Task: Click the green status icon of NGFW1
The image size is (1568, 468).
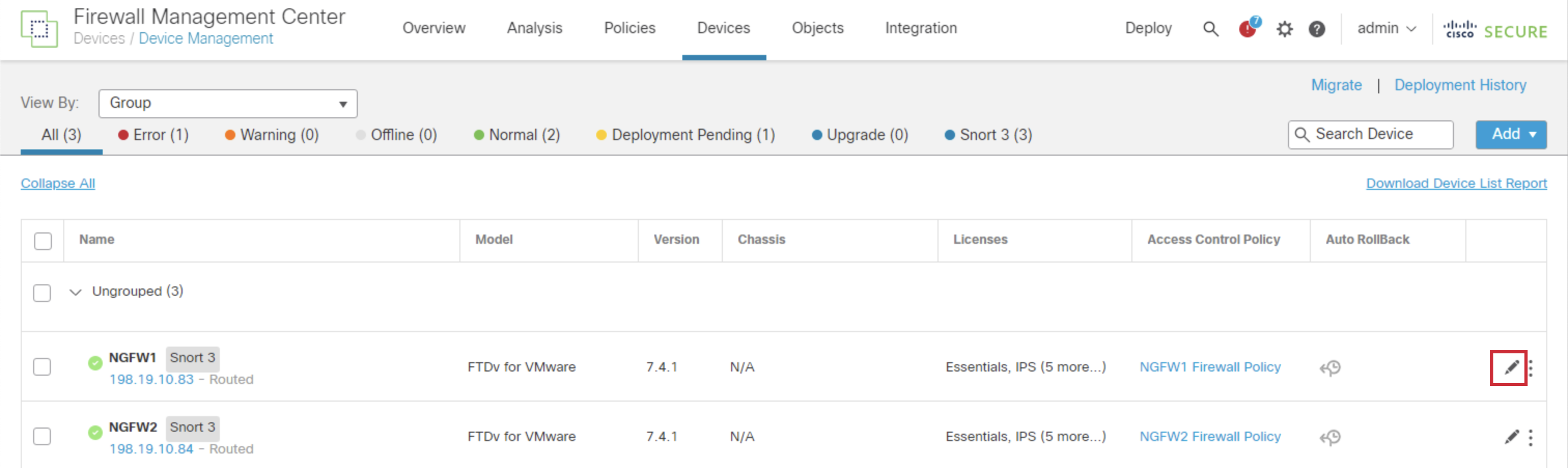Action: tap(95, 363)
